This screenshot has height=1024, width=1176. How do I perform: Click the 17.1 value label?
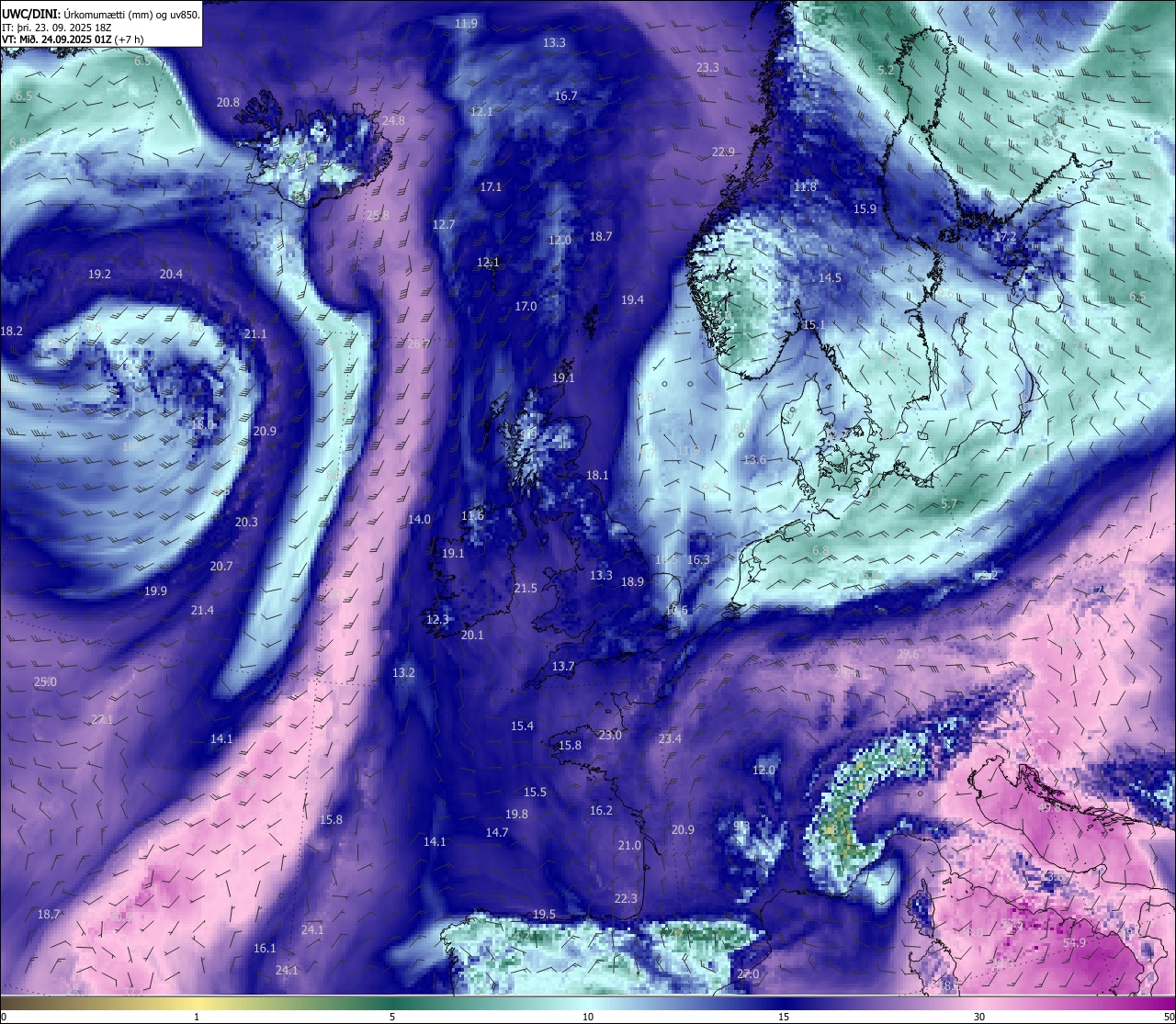pyautogui.click(x=491, y=186)
